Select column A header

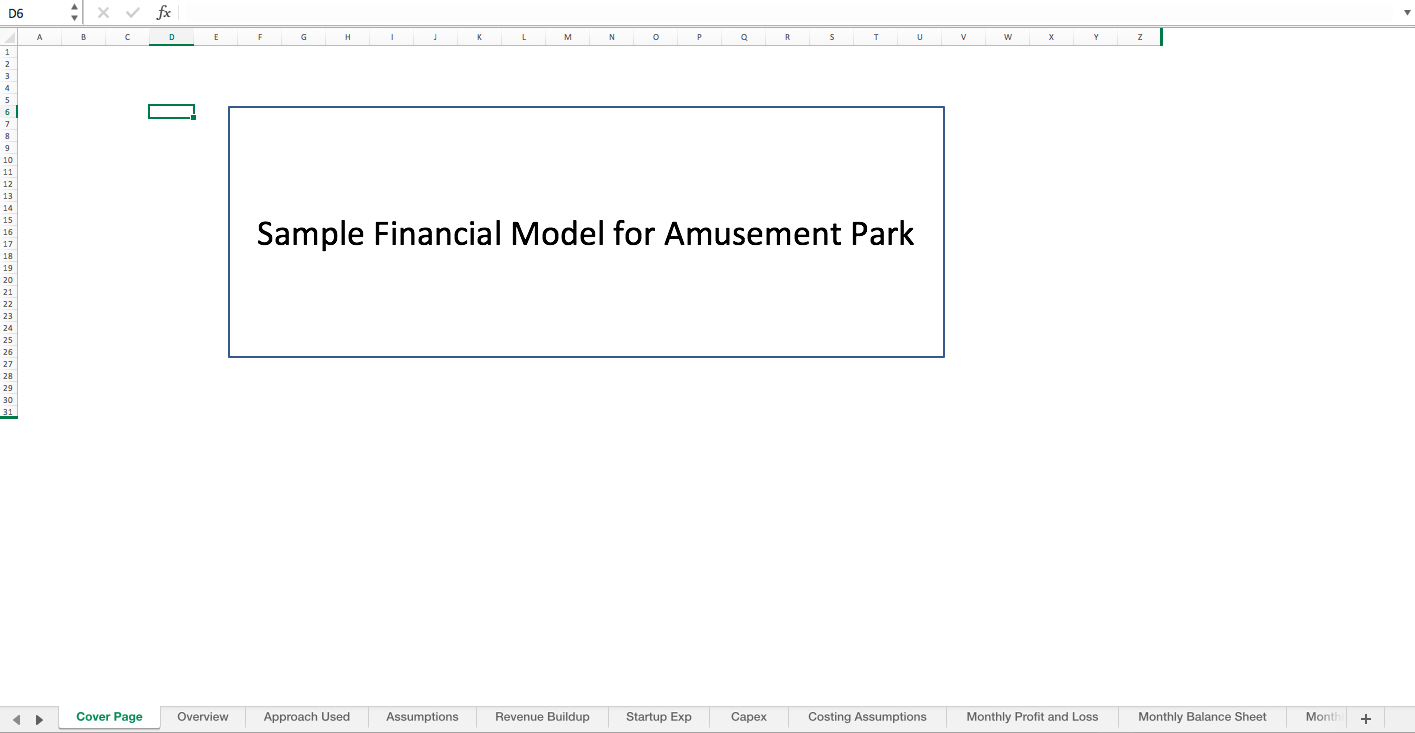click(x=40, y=37)
